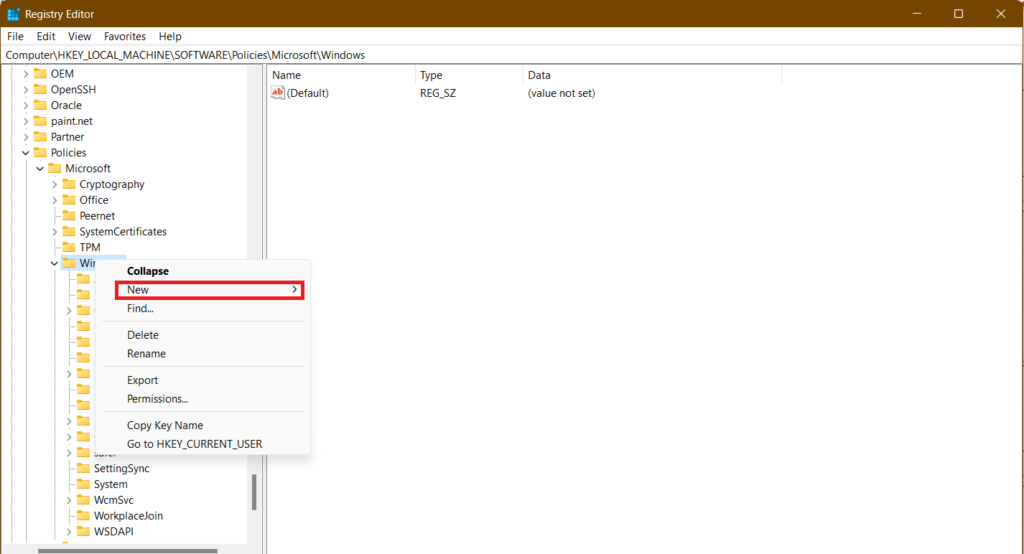Expand the WSDAPI key
Image resolution: width=1024 pixels, height=554 pixels.
point(69,531)
